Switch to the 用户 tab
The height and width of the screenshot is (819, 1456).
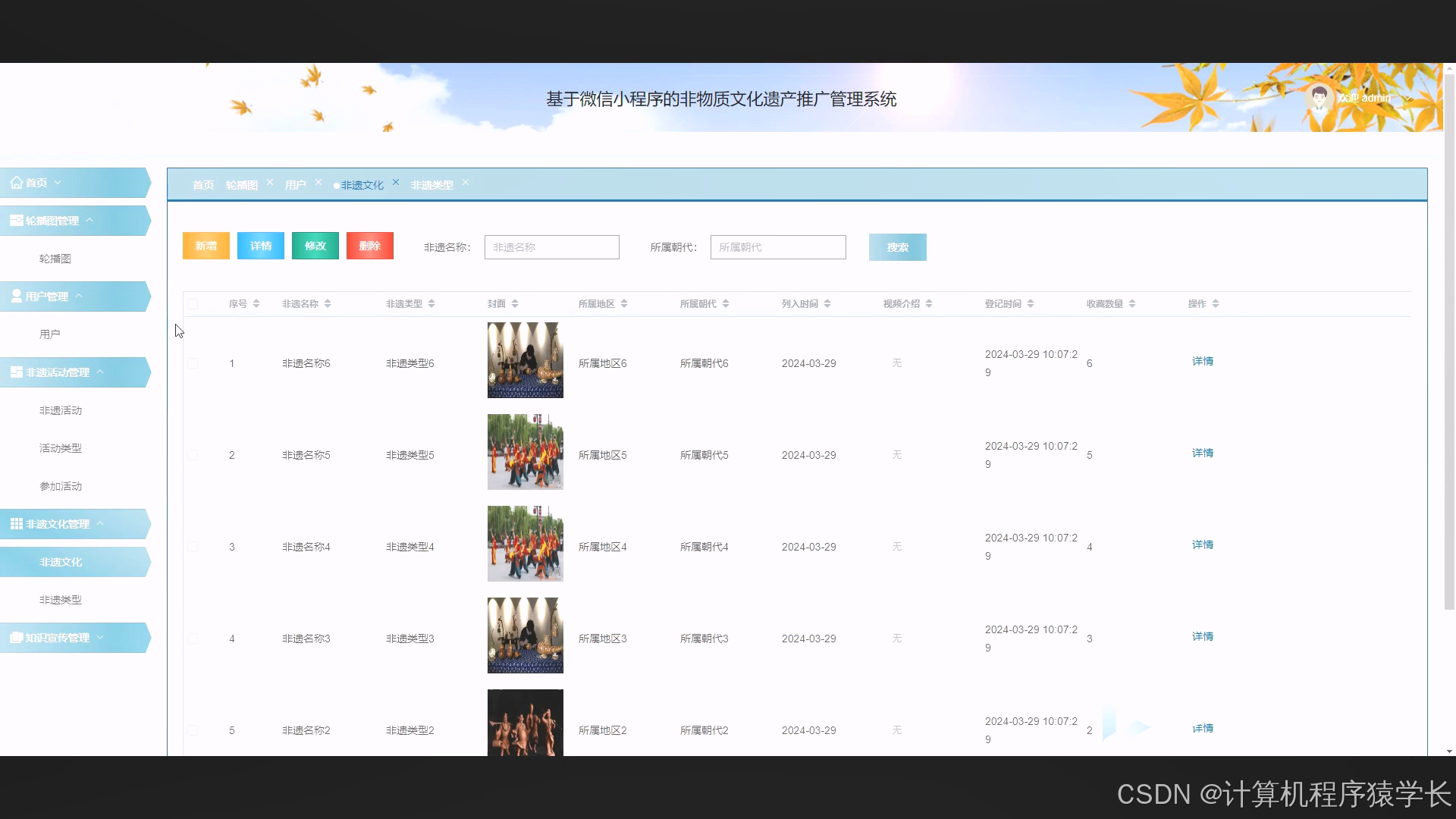pyautogui.click(x=295, y=184)
